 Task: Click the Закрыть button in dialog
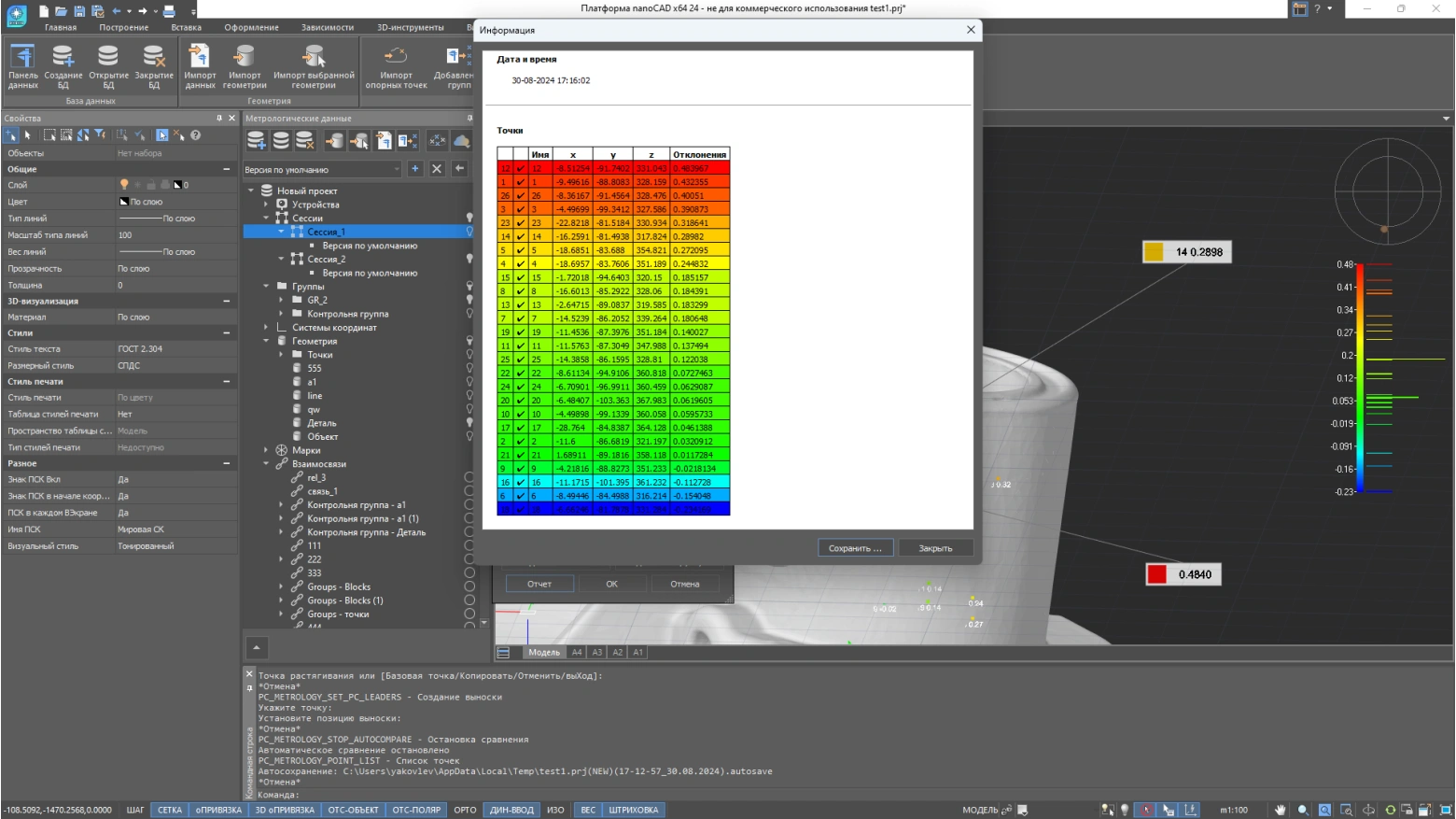[935, 548]
